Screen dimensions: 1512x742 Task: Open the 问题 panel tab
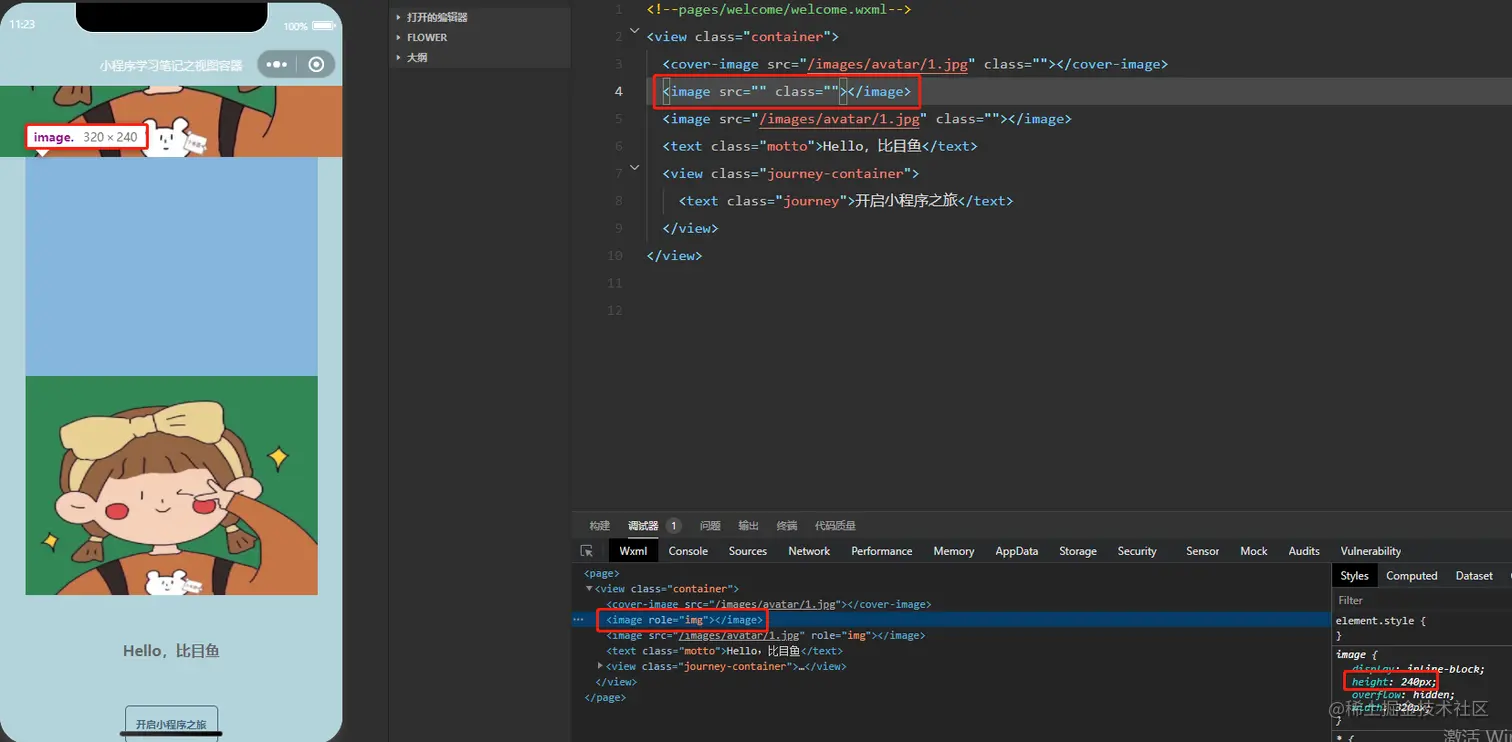[x=710, y=526]
